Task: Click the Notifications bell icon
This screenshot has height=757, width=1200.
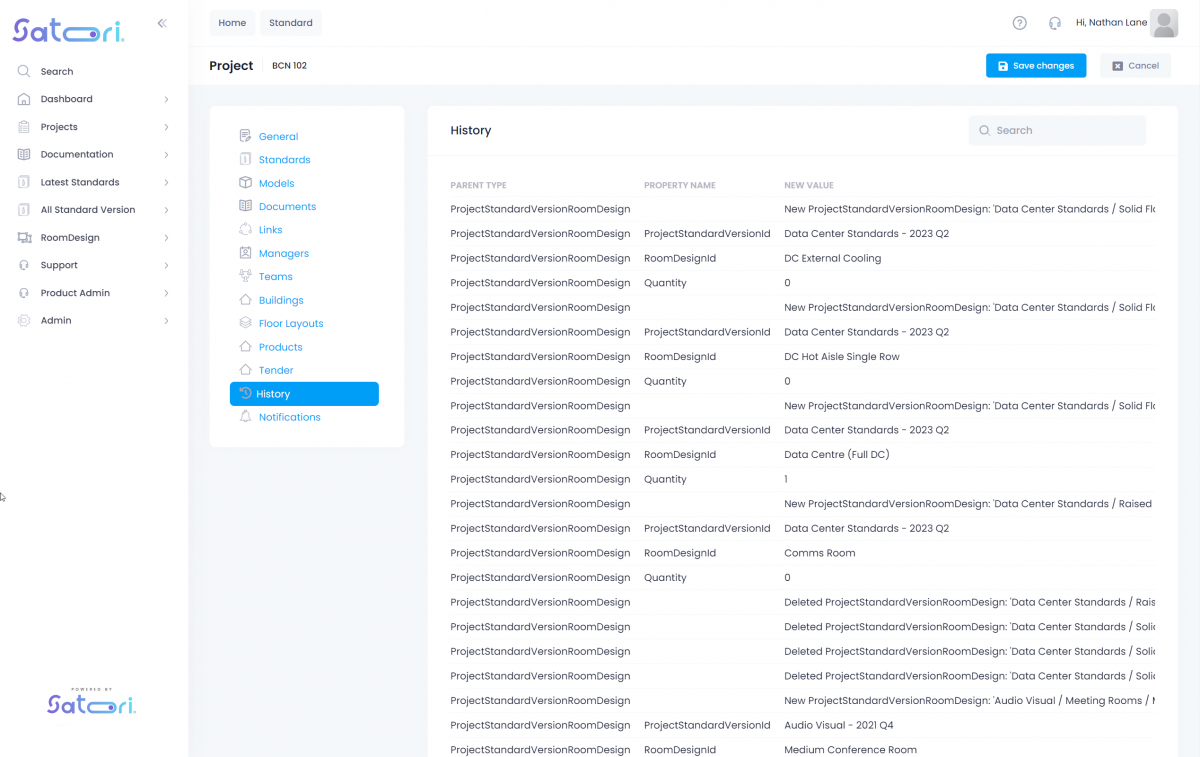Action: point(245,417)
